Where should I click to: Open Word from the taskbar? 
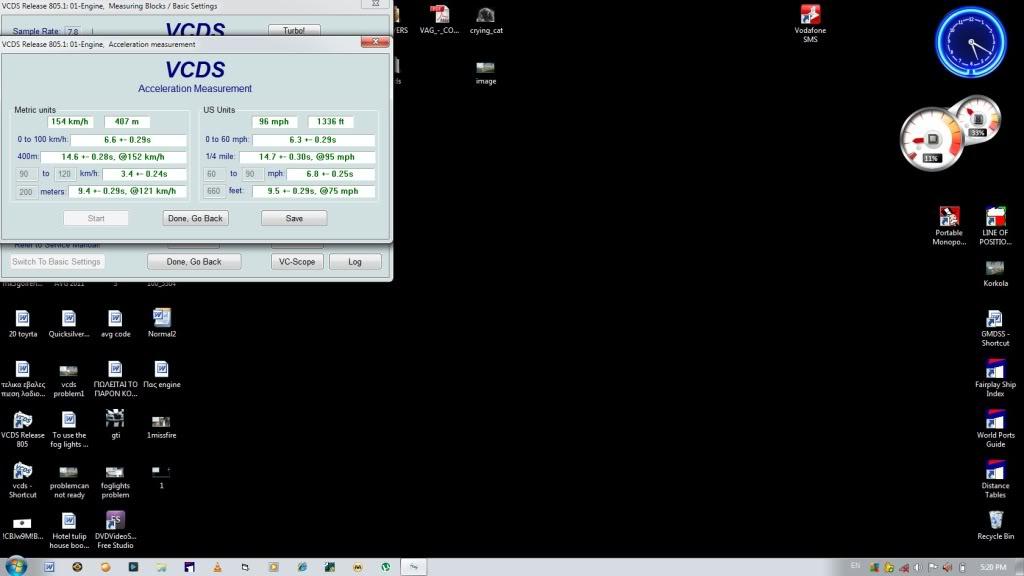tap(49, 567)
